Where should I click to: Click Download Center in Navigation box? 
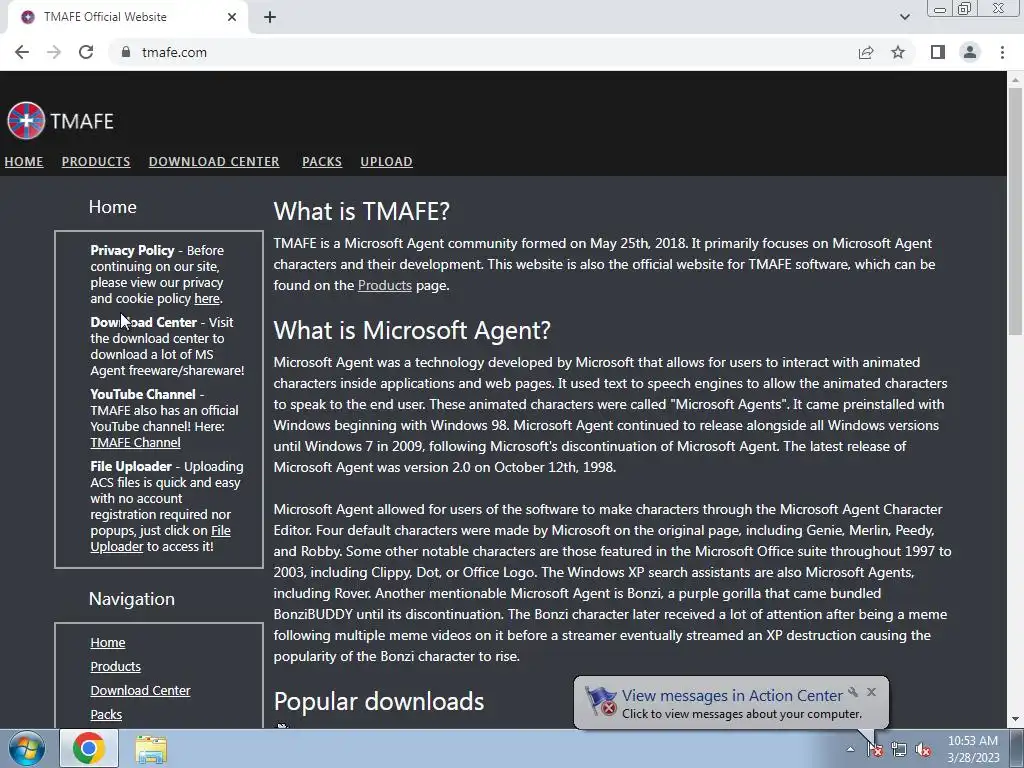point(140,690)
